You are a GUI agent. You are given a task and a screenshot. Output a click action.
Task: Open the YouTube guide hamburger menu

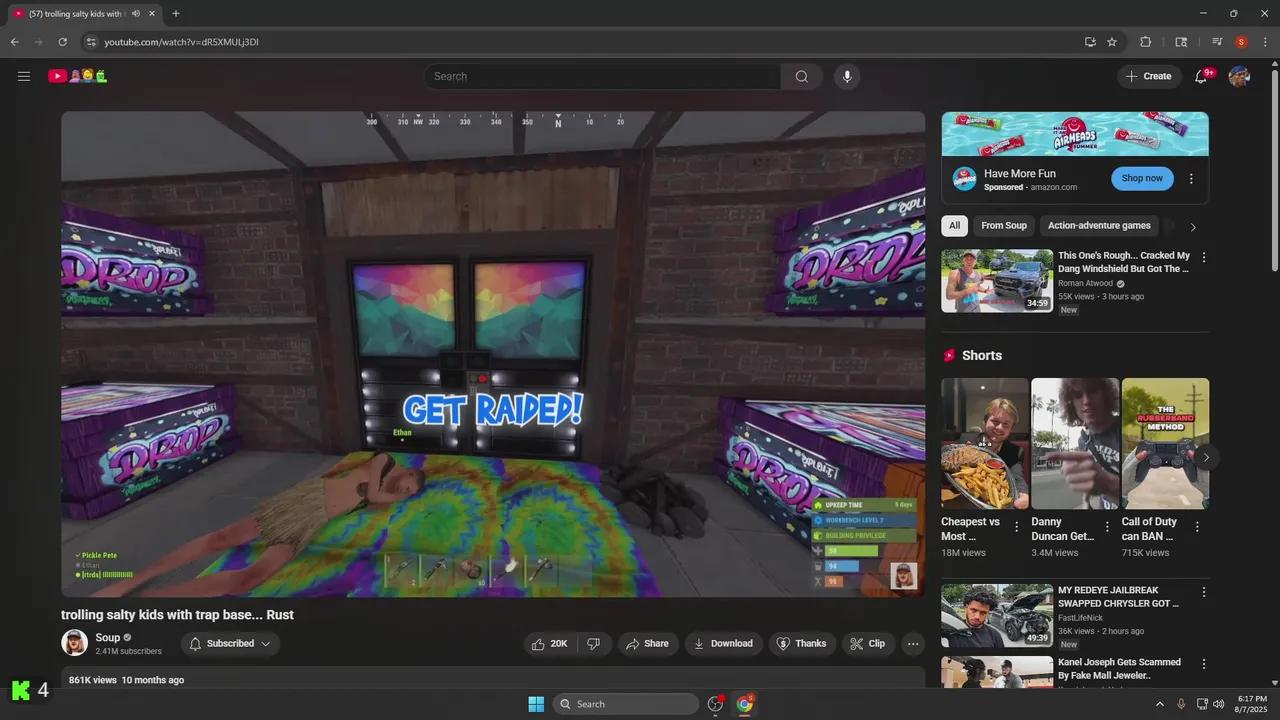click(24, 76)
